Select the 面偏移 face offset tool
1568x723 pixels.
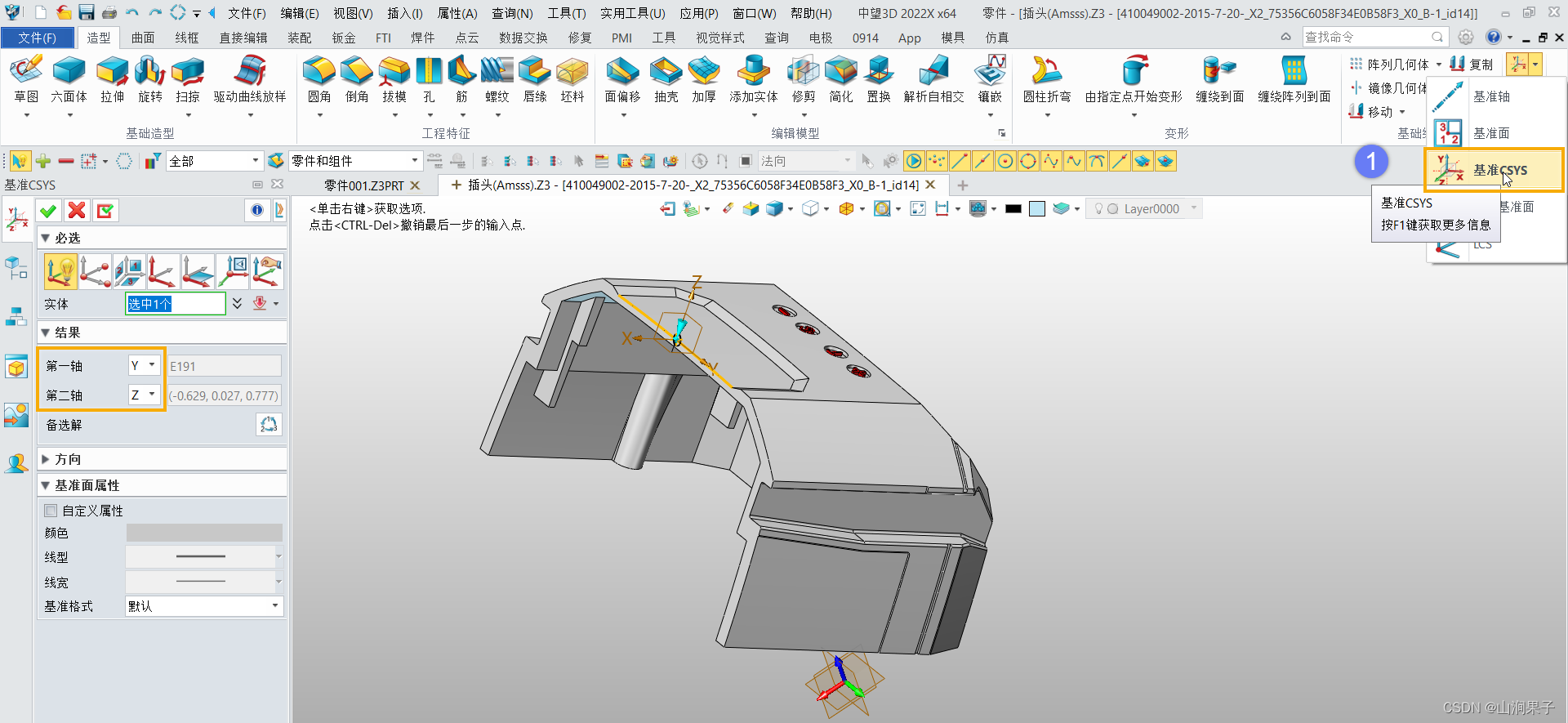coord(622,79)
